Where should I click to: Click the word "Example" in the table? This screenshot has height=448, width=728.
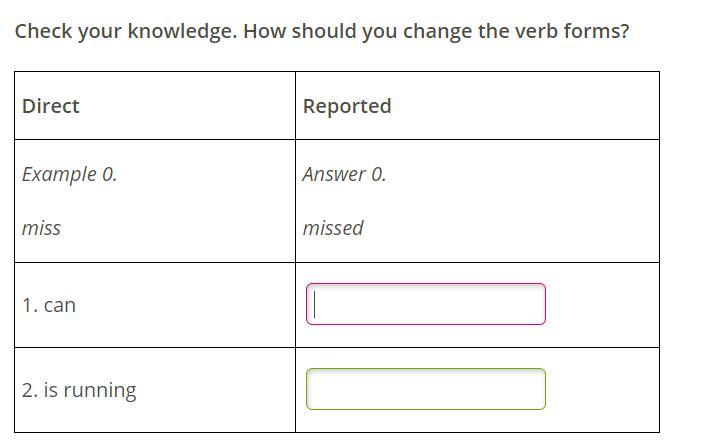tap(59, 174)
